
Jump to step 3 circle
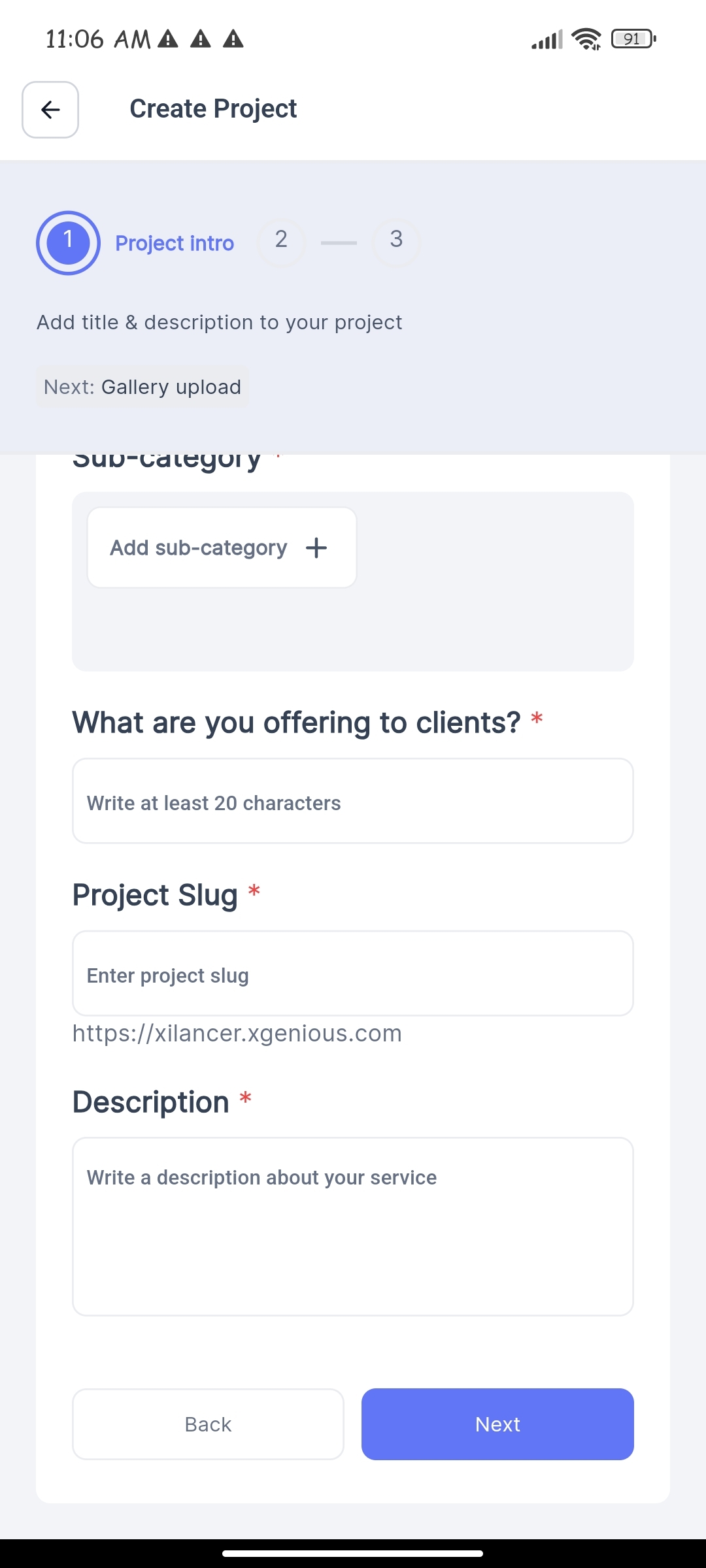(396, 242)
